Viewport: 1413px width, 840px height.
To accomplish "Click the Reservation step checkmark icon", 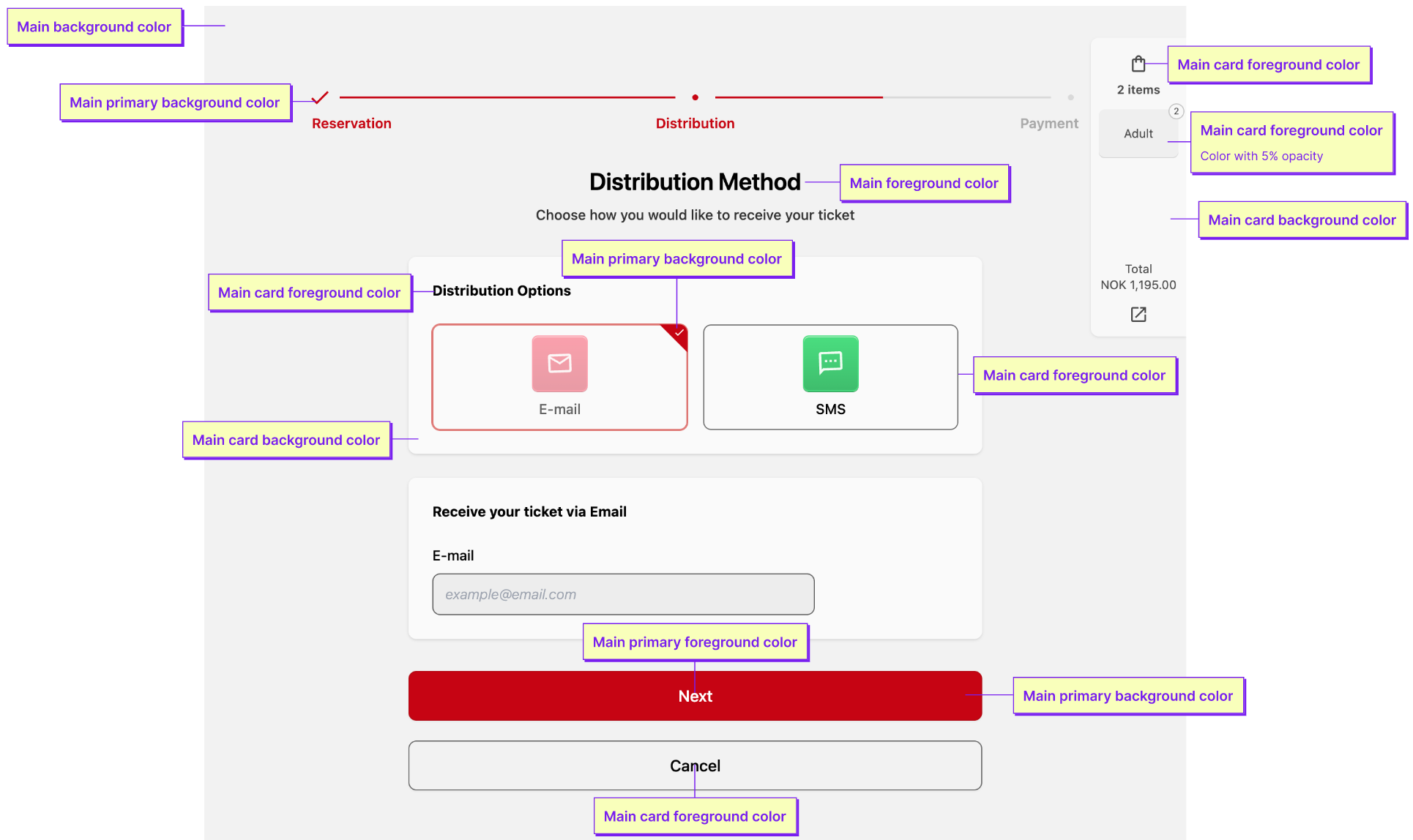I will pos(320,97).
